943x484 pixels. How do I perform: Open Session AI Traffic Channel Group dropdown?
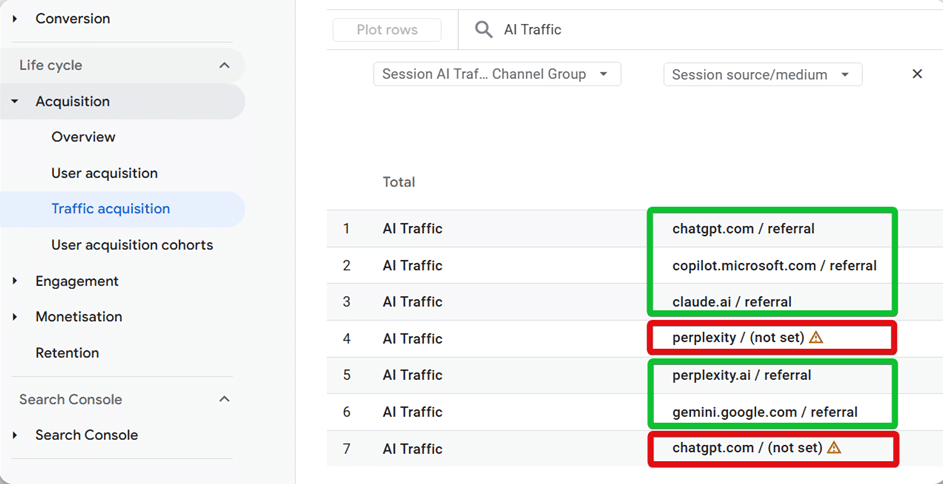pos(497,75)
